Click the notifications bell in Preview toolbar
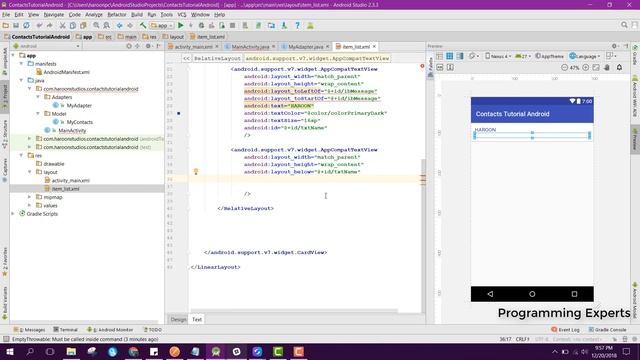This screenshot has width=640, height=360. point(620,67)
